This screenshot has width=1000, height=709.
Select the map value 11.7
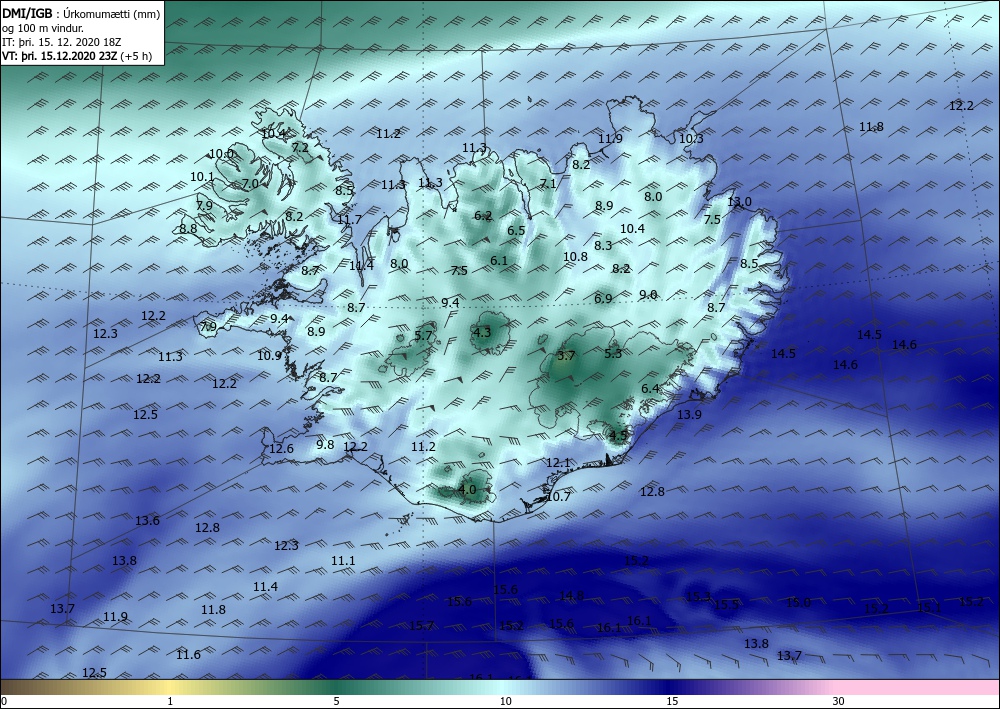click(x=349, y=220)
